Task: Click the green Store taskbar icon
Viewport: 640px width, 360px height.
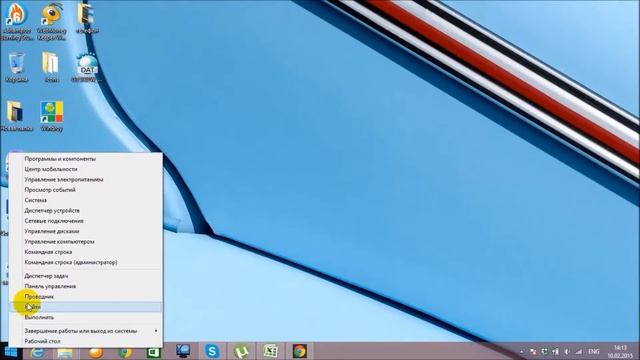Action: coord(154,352)
